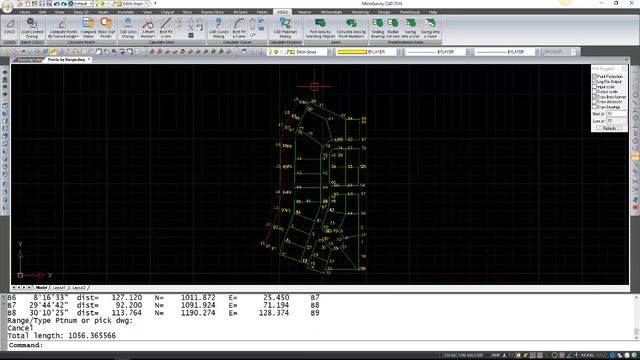The height and width of the screenshot is (360, 640).
Task: Open the title bar layer dropdown
Action: 147,4
